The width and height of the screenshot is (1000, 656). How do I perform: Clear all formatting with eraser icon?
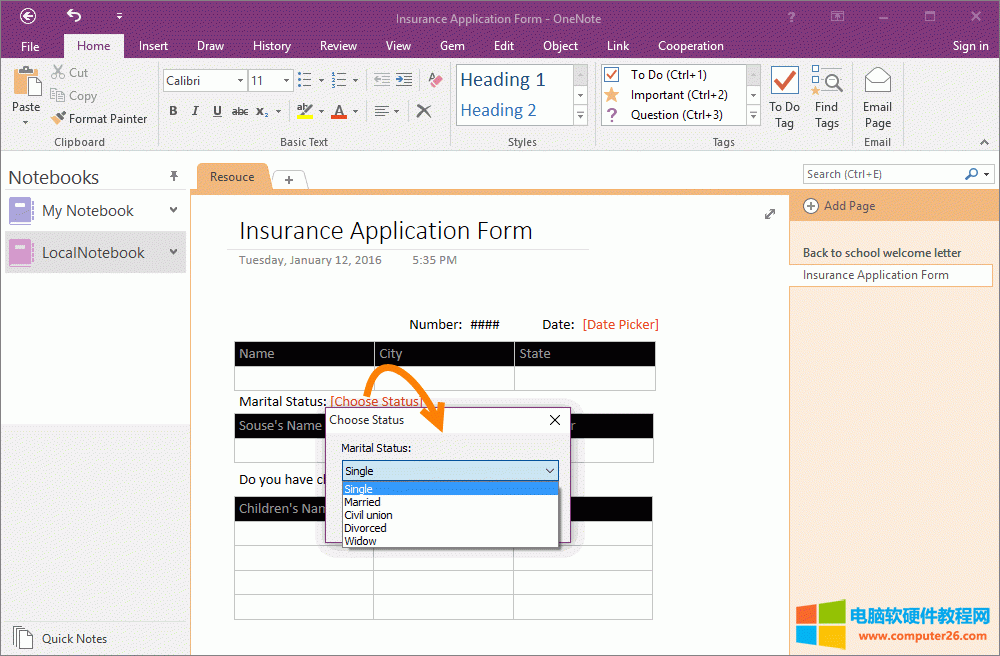click(435, 80)
